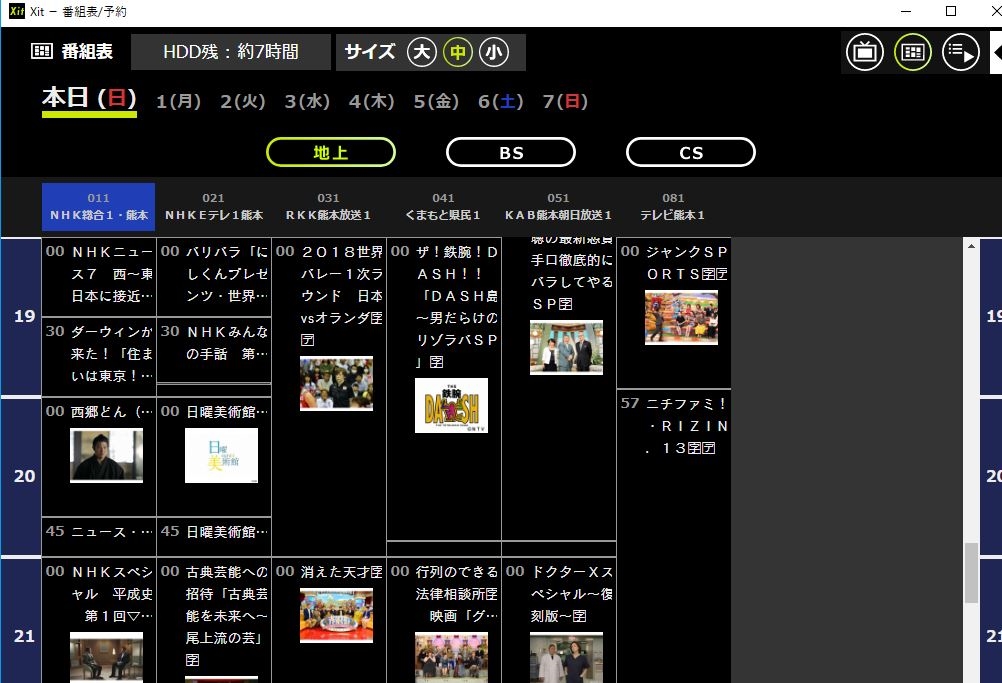
Task: Select the 1(月) date tab
Action: (x=179, y=101)
